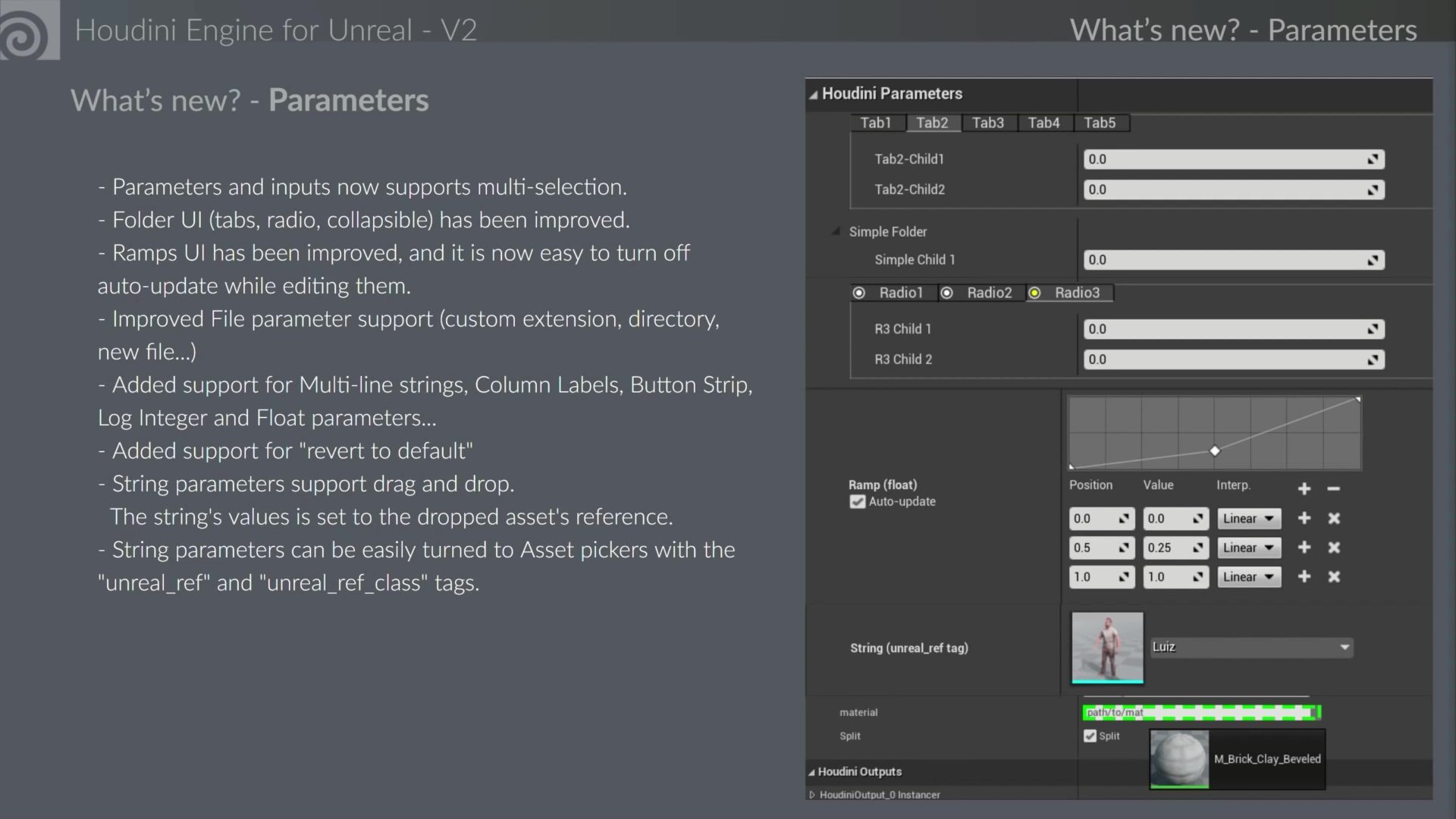The width and height of the screenshot is (1456, 819).
Task: Toggle the ramp Auto-update checkbox
Action: coord(858,501)
